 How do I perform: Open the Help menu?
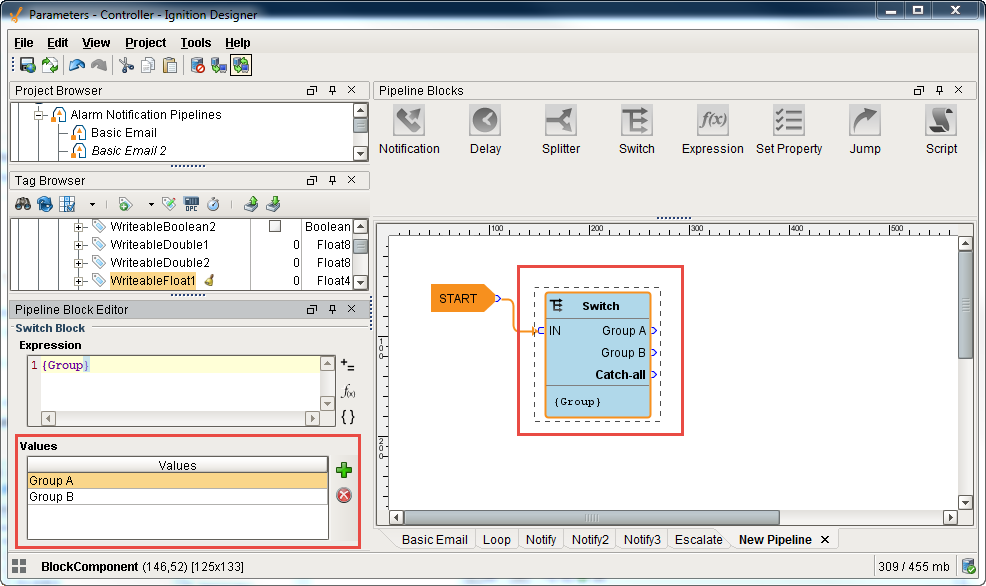[238, 43]
